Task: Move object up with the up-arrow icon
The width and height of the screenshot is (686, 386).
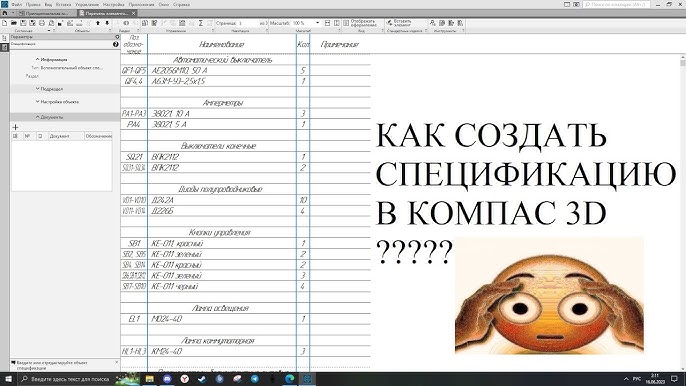Action: pos(98,23)
